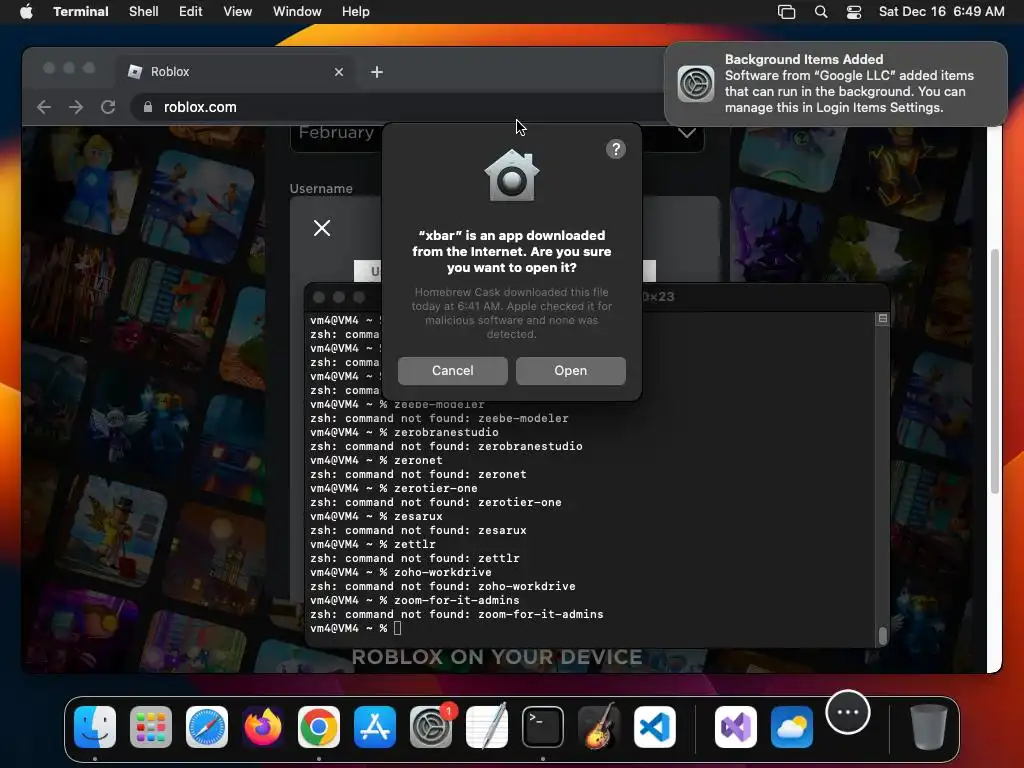
Task: Open the Window menu
Action: coord(297,12)
